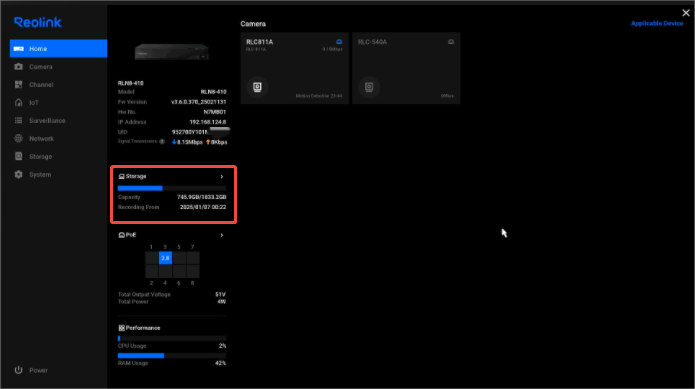
Task: Click the Recording From date value
Action: [x=203, y=207]
